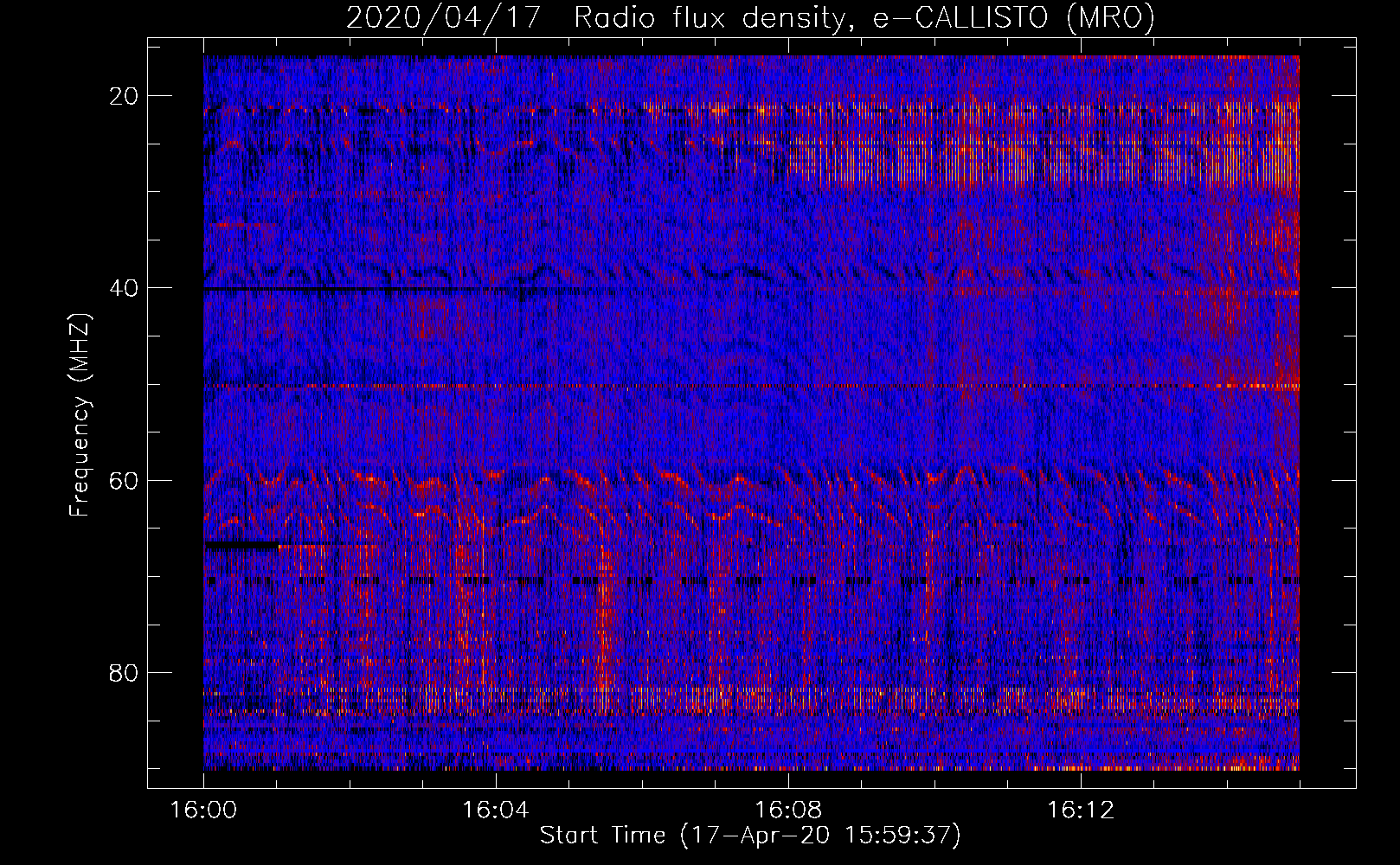Click the 'Start Time (17-Apr-20 15:59:37)' label
The width and height of the screenshot is (1400, 865).
pyautogui.click(x=750, y=836)
